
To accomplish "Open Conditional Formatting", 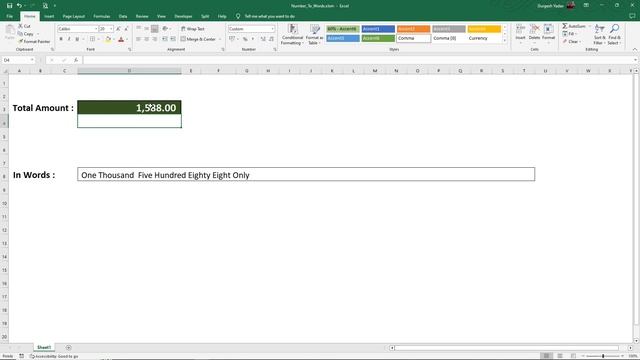I will point(292,34).
